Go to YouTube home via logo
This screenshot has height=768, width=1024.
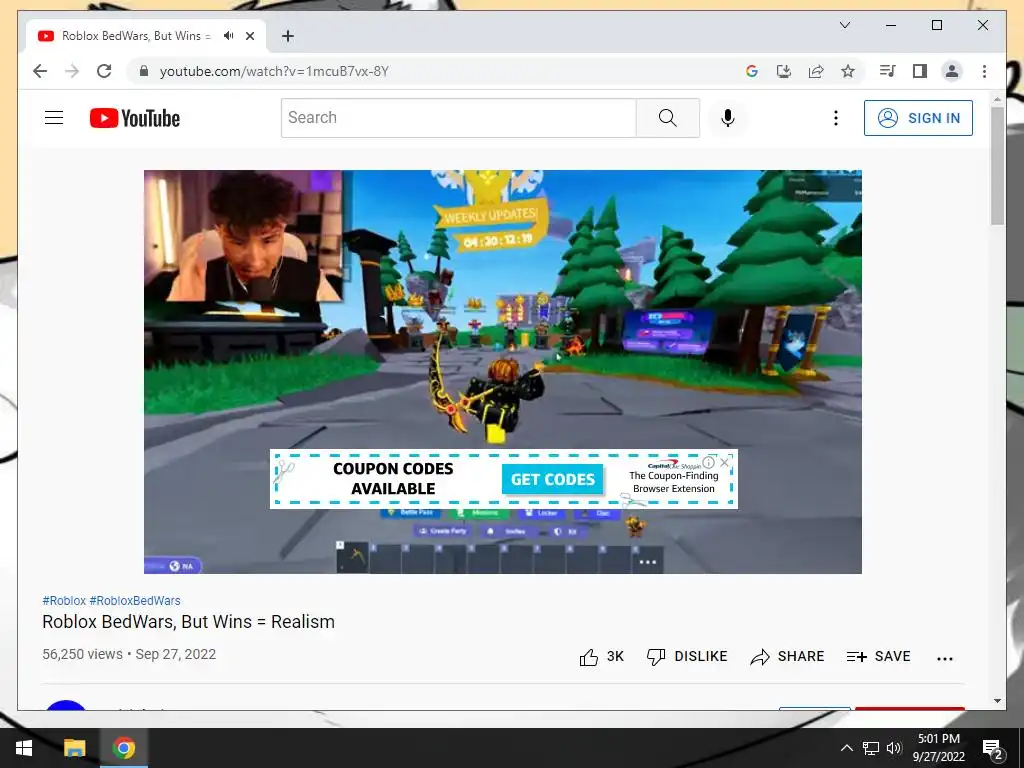135,118
